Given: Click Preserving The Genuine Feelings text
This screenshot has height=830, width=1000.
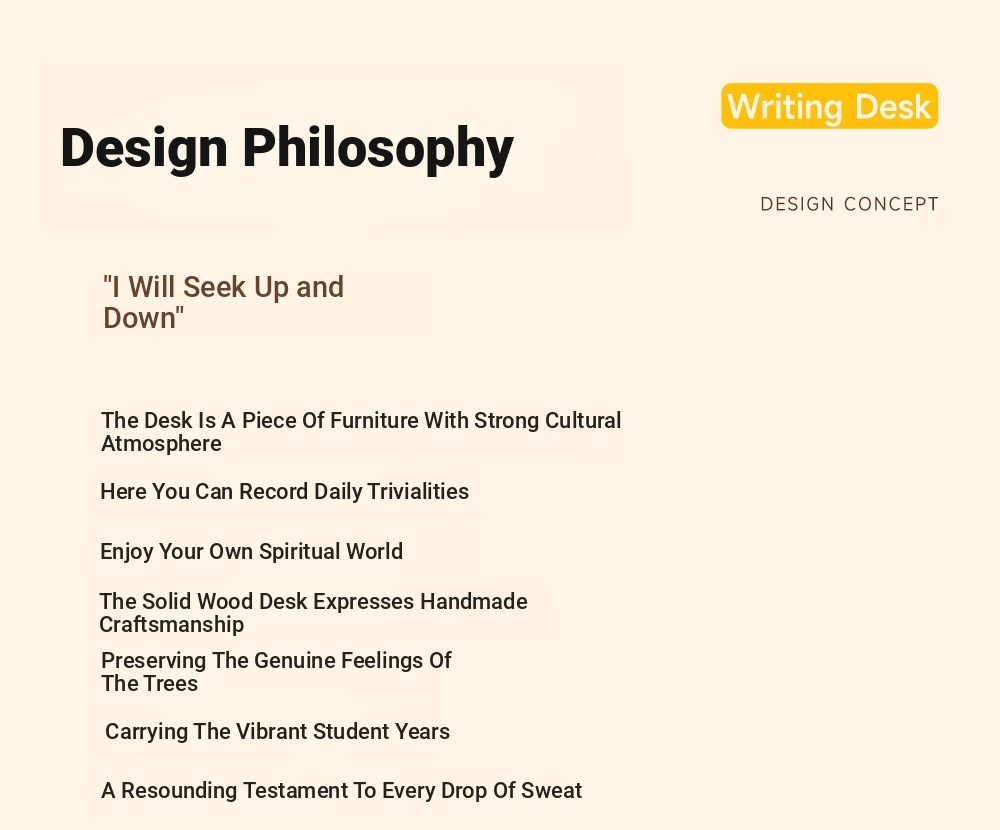Looking at the screenshot, I should click(276, 672).
